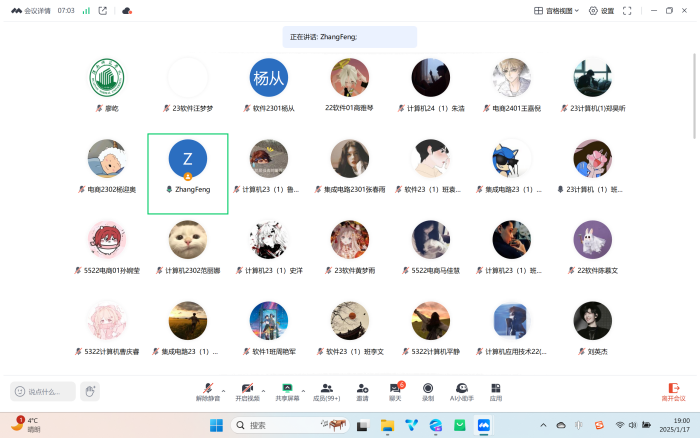
Task: Select 22软件陈慕文 rabbit avatar
Action: 592,240
